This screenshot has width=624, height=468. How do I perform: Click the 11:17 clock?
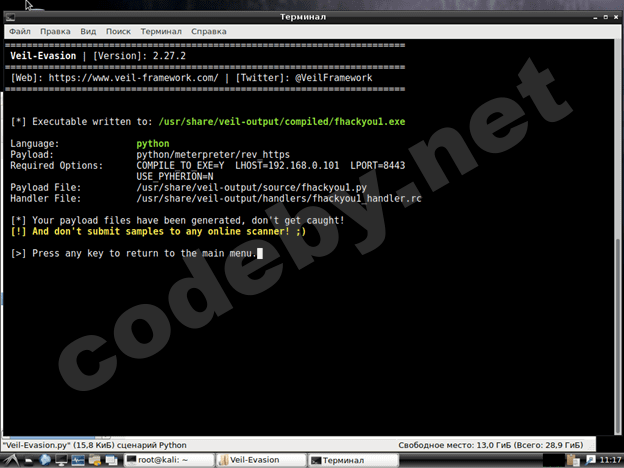[610, 460]
